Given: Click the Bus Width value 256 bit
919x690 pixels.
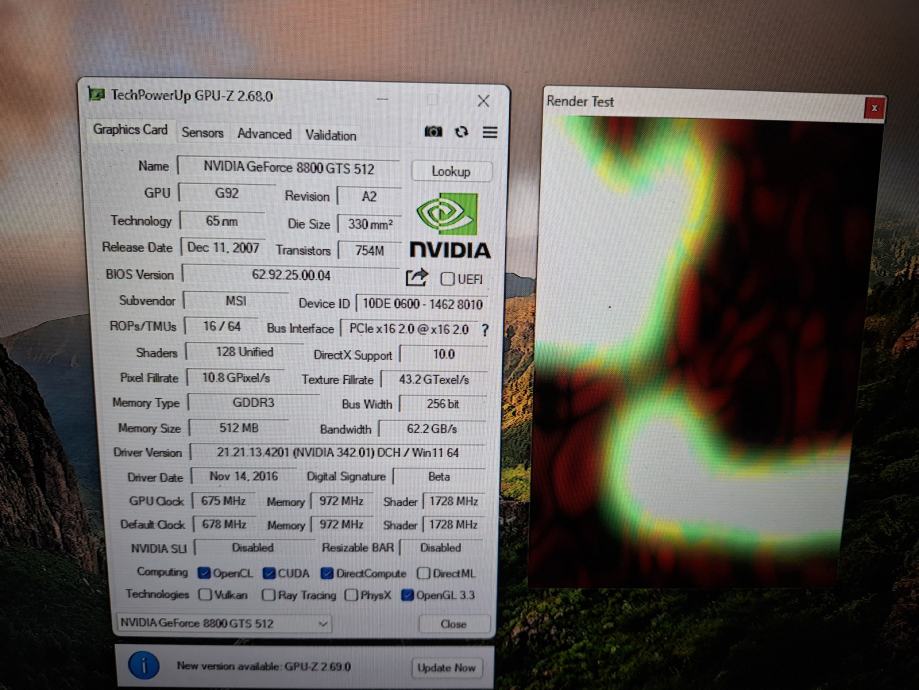Looking at the screenshot, I should (443, 404).
